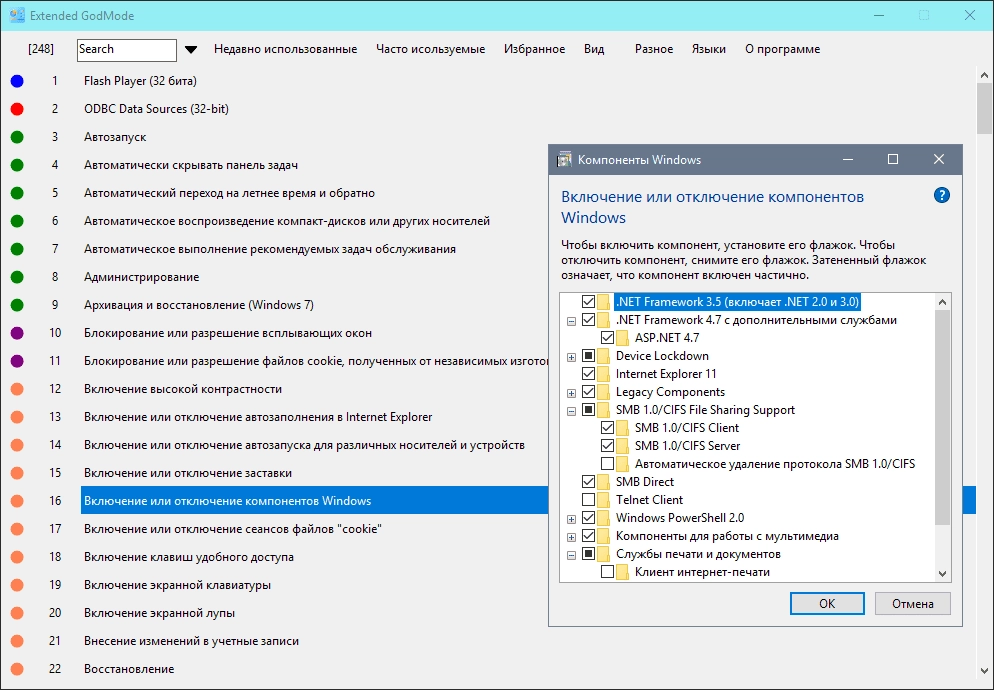994x690 pixels.
Task: Uncheck SMB 1.0/CIFS Client checkbox
Action: (x=607, y=428)
